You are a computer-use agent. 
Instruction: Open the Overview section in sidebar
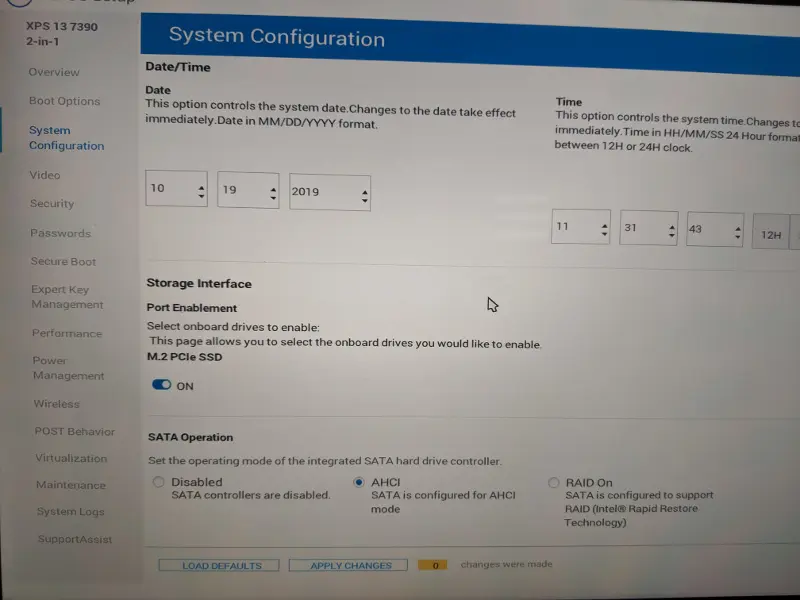coord(54,72)
